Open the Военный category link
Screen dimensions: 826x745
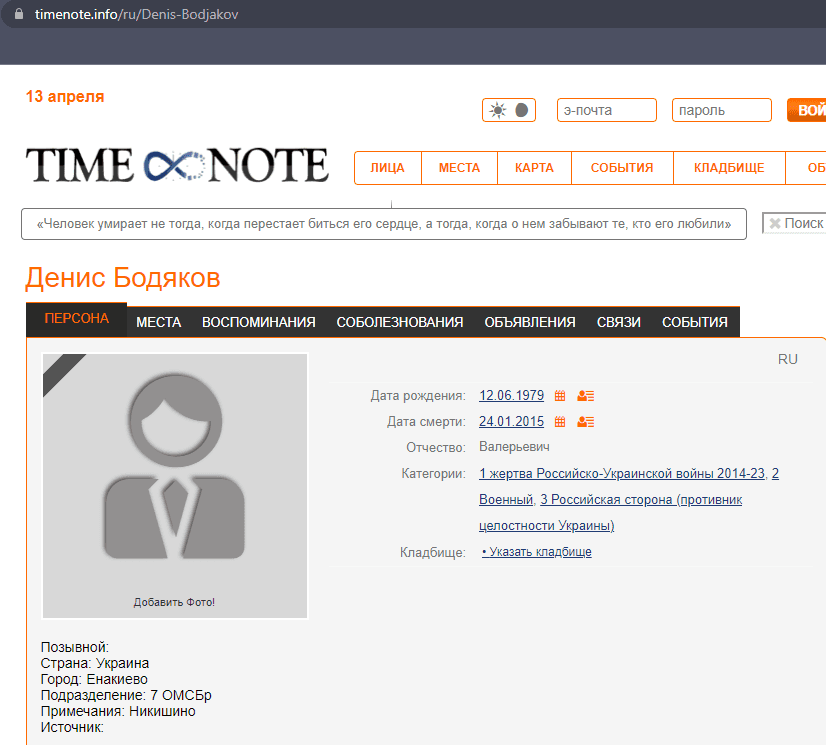pos(506,499)
